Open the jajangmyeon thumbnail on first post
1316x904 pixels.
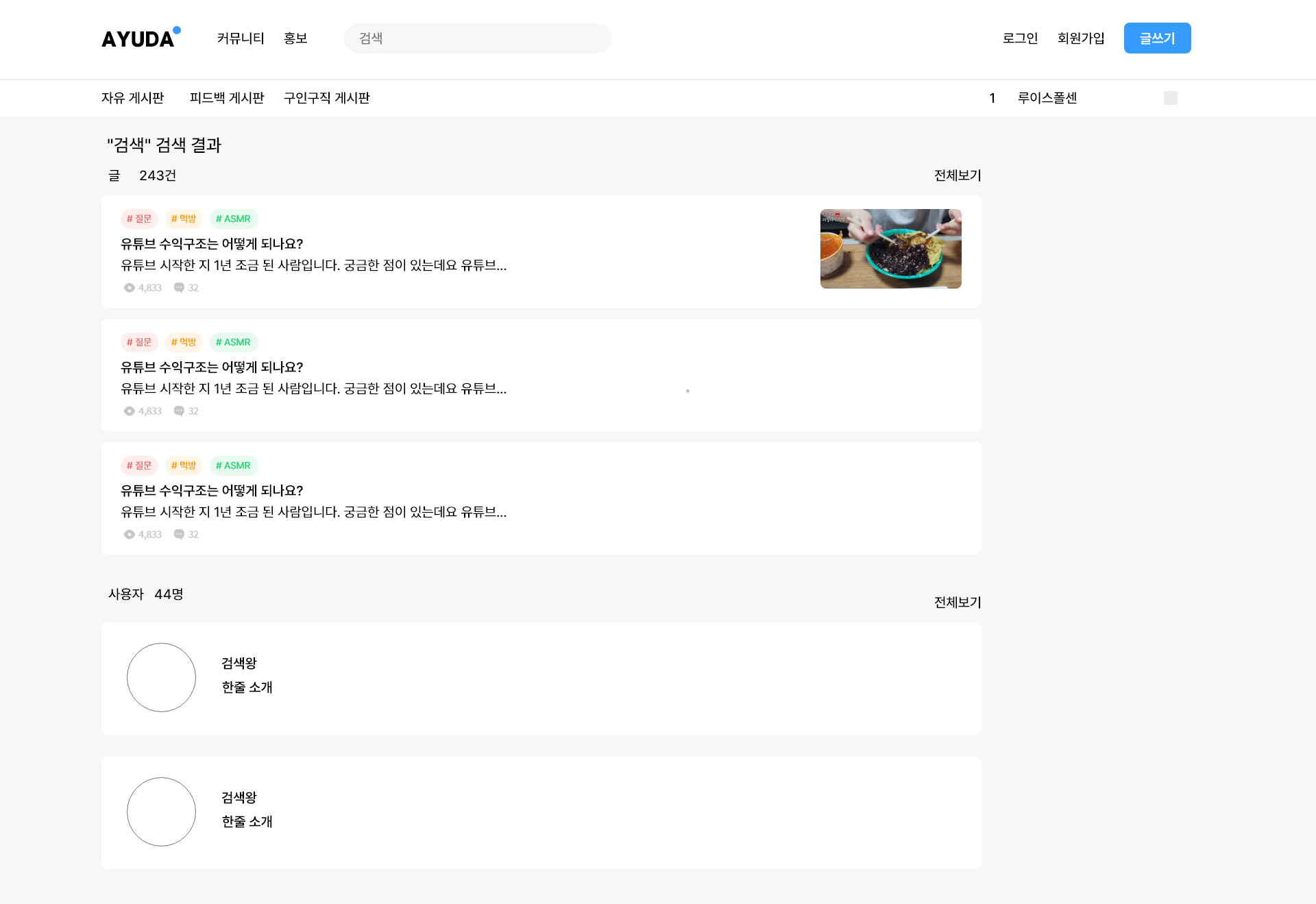tap(890, 249)
